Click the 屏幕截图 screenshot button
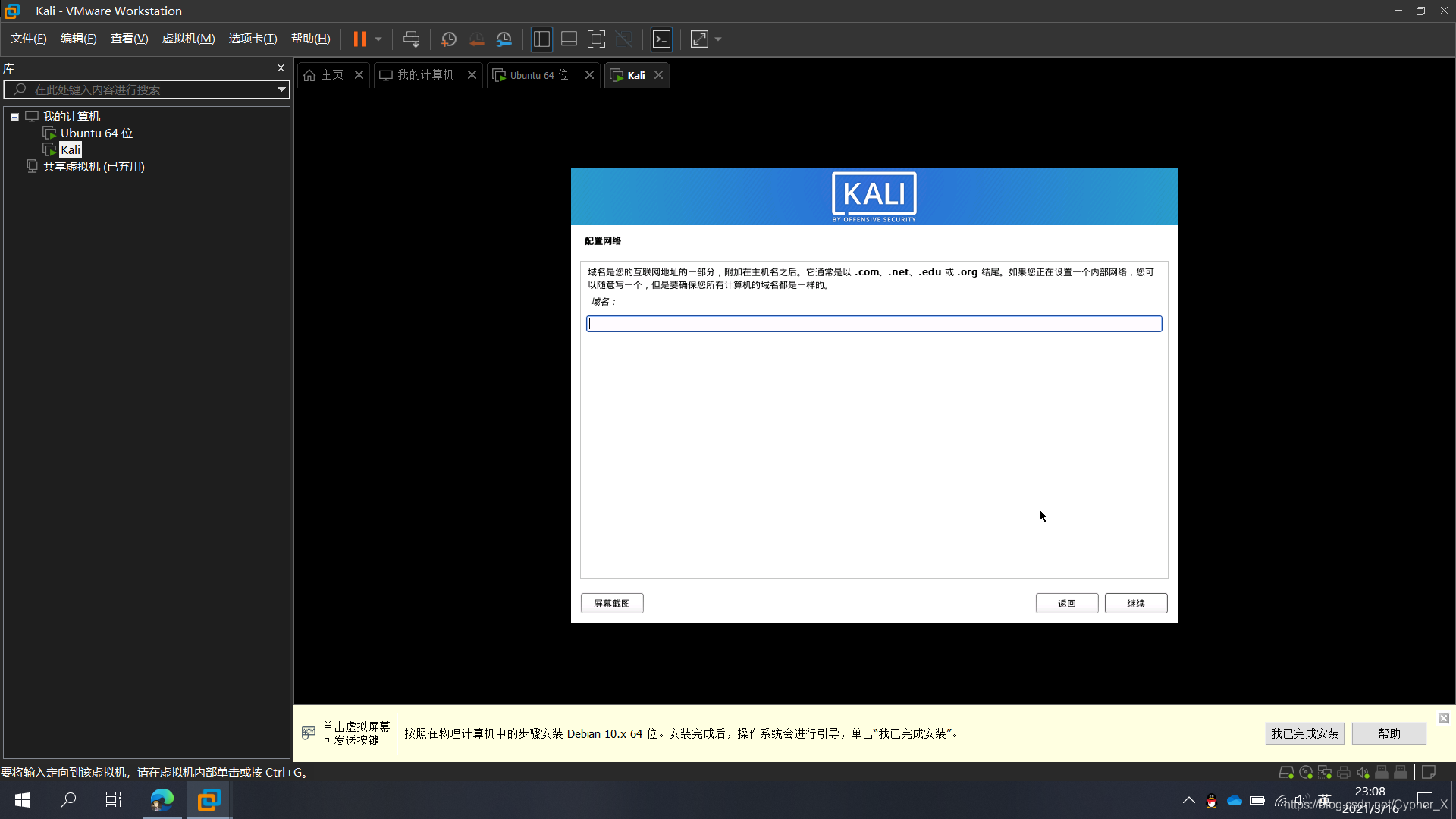Viewport: 1456px width, 819px height. (x=612, y=603)
